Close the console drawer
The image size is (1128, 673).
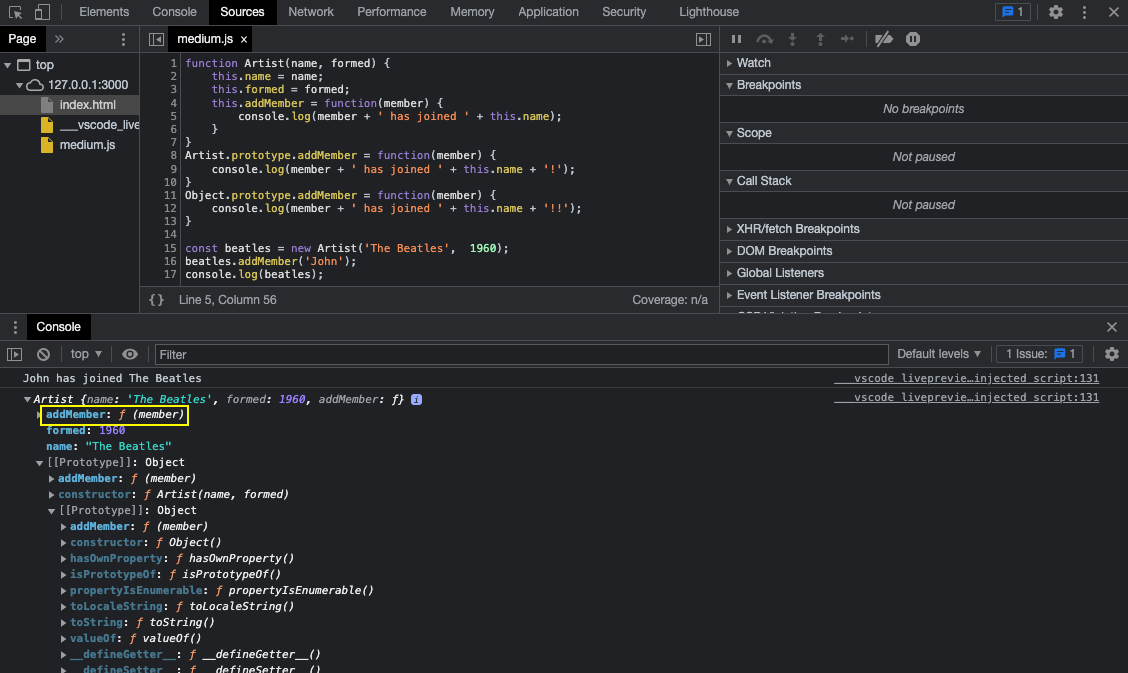pos(1111,327)
